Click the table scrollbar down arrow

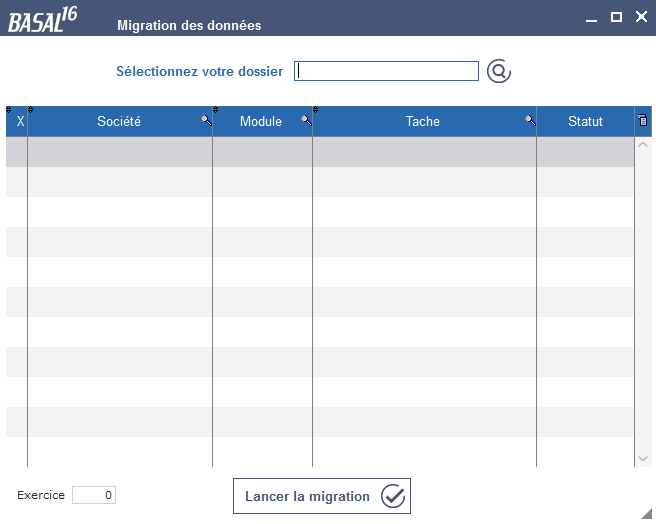point(643,459)
